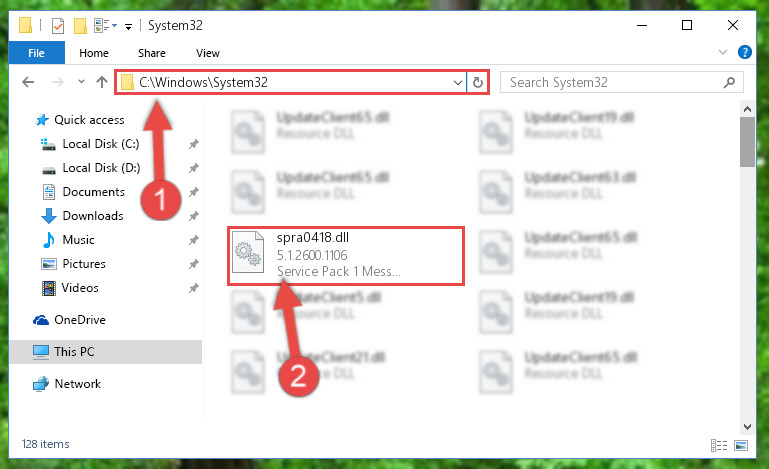Open the File menu
769x469 pixels.
36,52
